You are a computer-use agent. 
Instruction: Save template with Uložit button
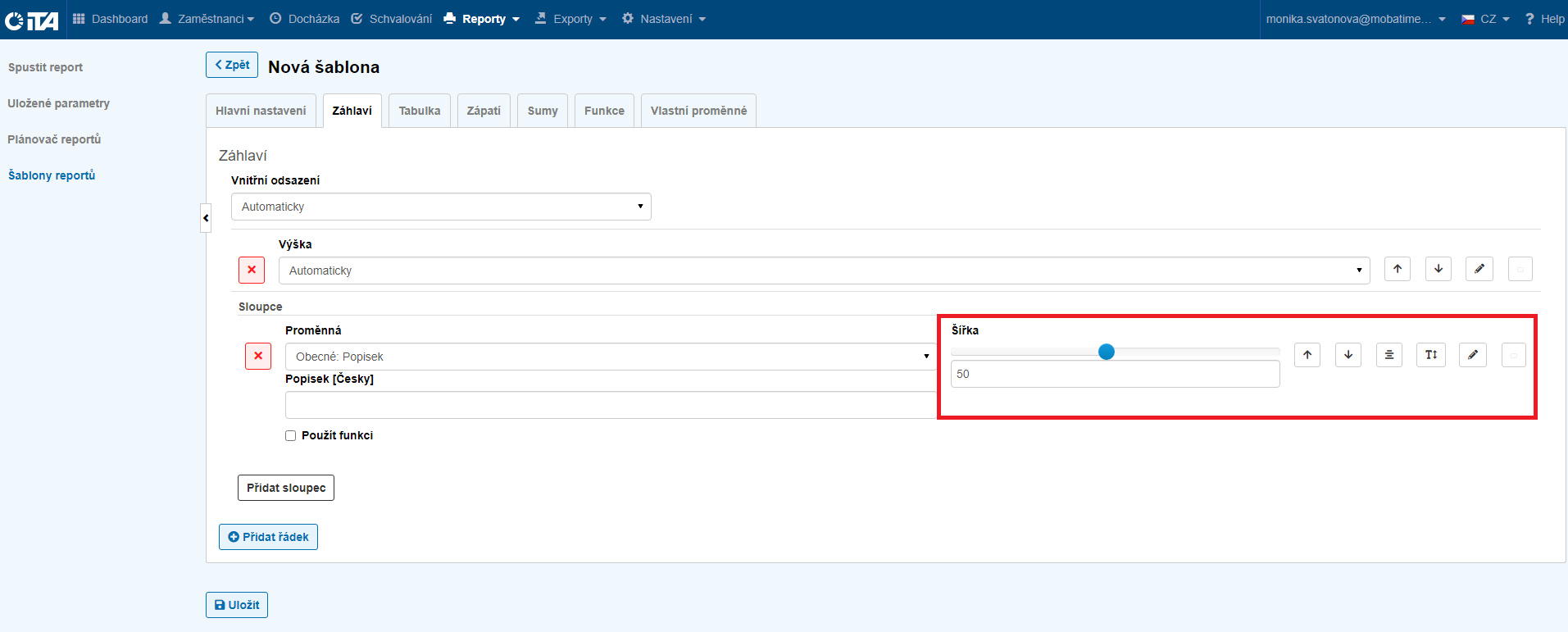pyautogui.click(x=237, y=605)
